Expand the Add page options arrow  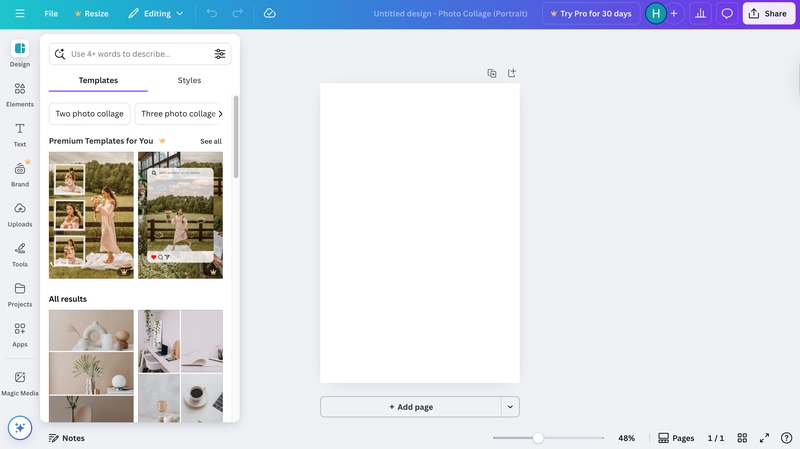(x=510, y=407)
